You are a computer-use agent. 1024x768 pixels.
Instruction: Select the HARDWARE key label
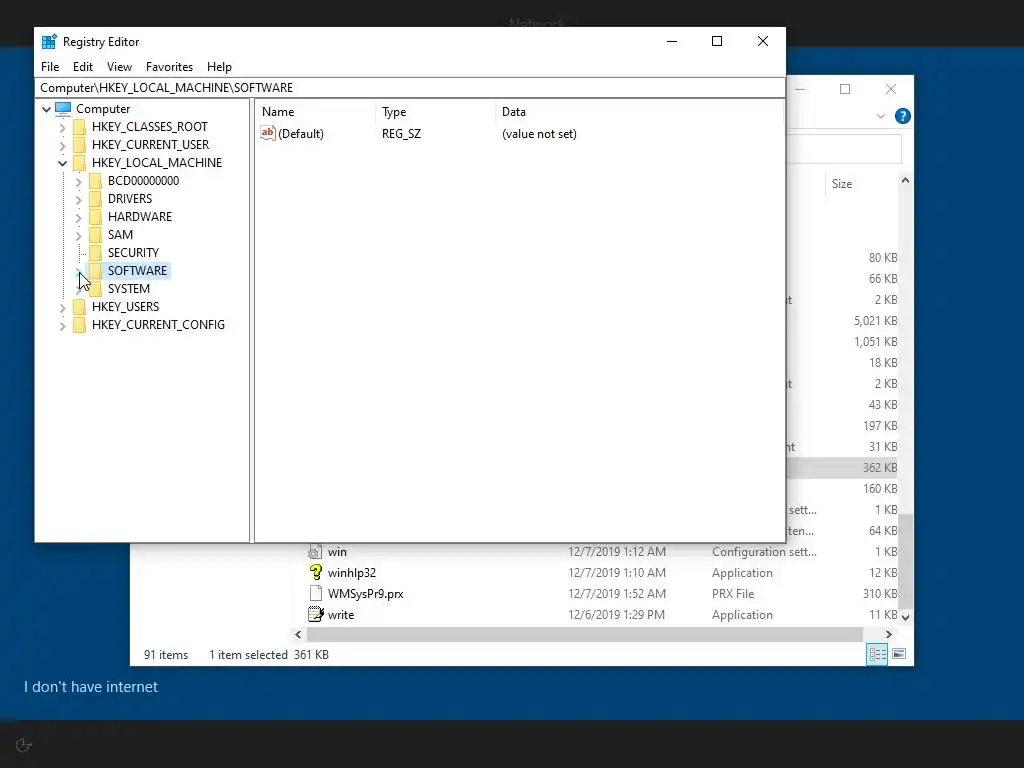coord(140,217)
